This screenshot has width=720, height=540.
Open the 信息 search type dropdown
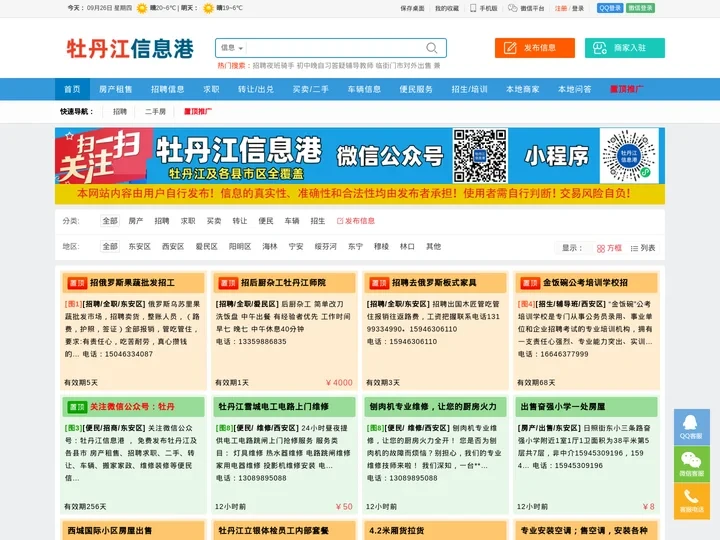(x=232, y=48)
